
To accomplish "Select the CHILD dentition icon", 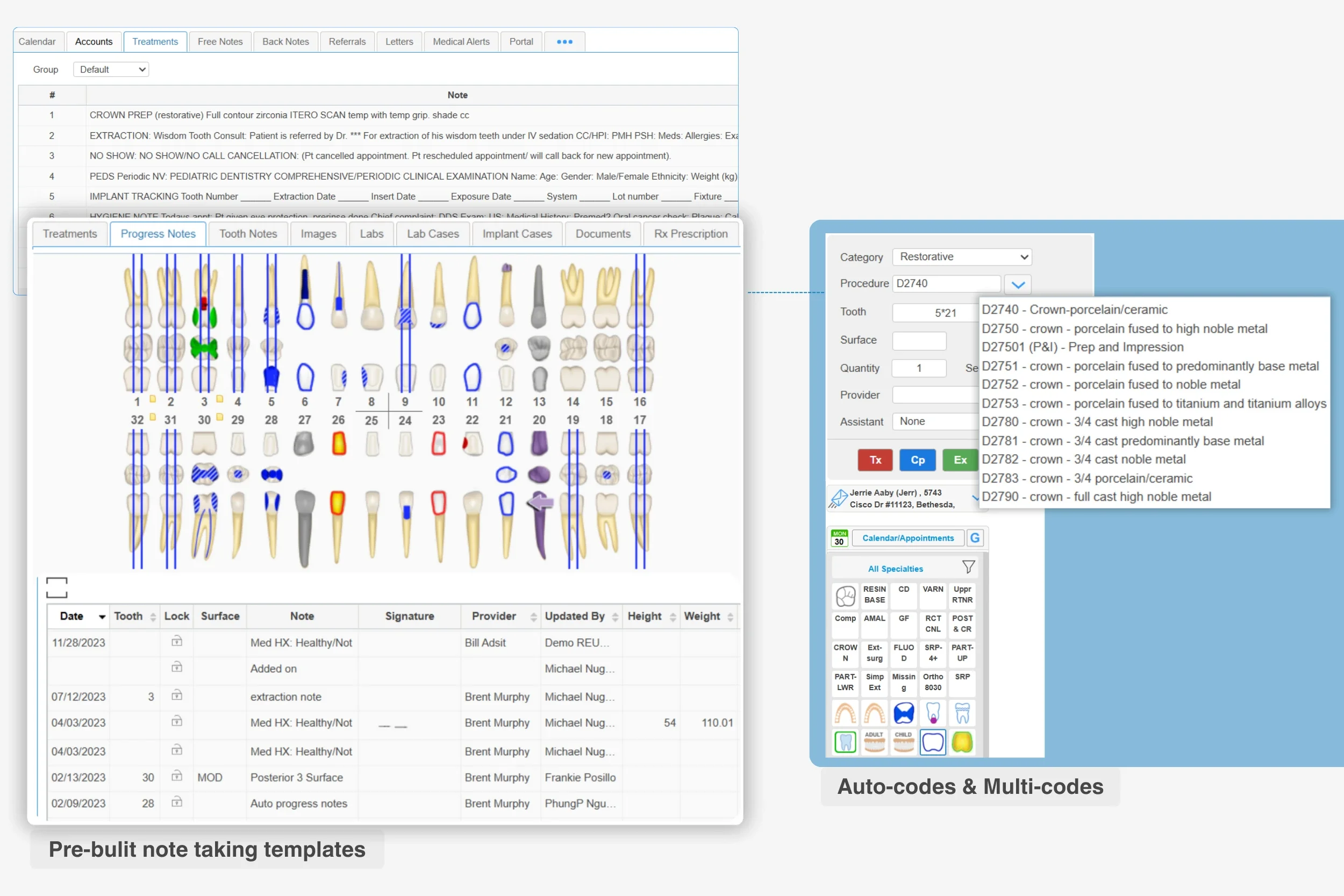I will [904, 743].
